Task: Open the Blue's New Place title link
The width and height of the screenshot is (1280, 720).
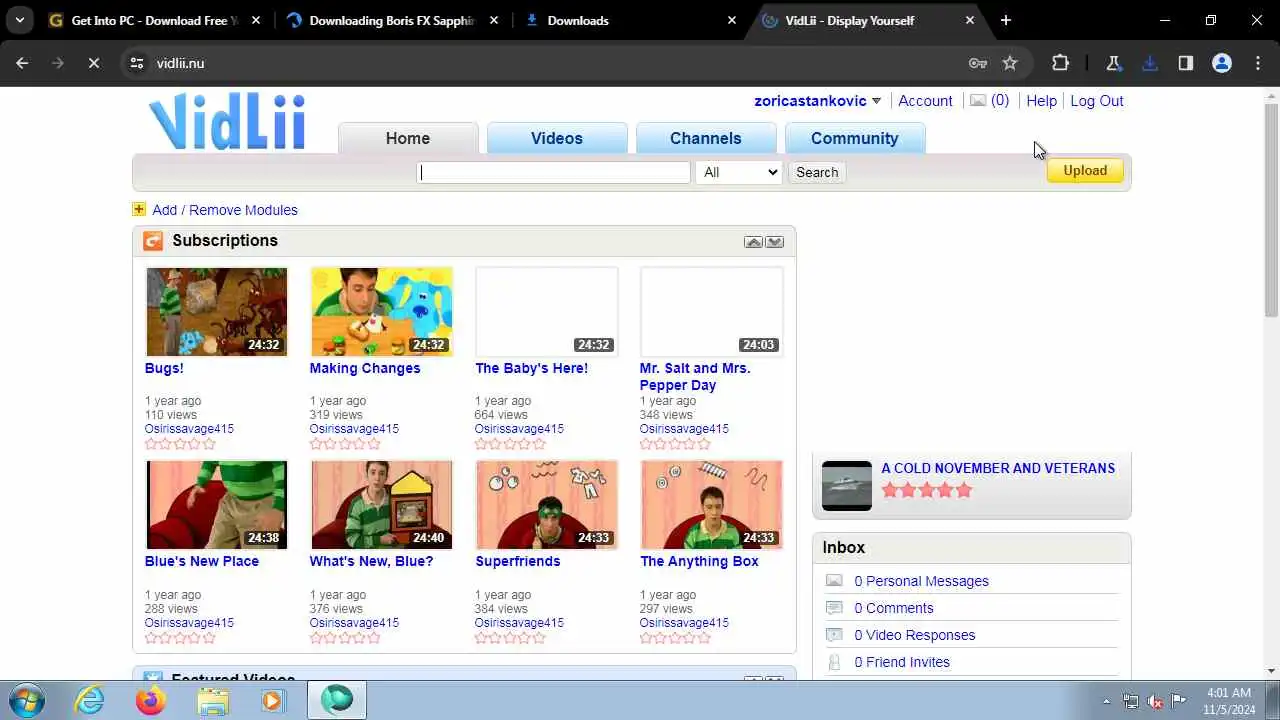Action: pyautogui.click(x=202, y=561)
